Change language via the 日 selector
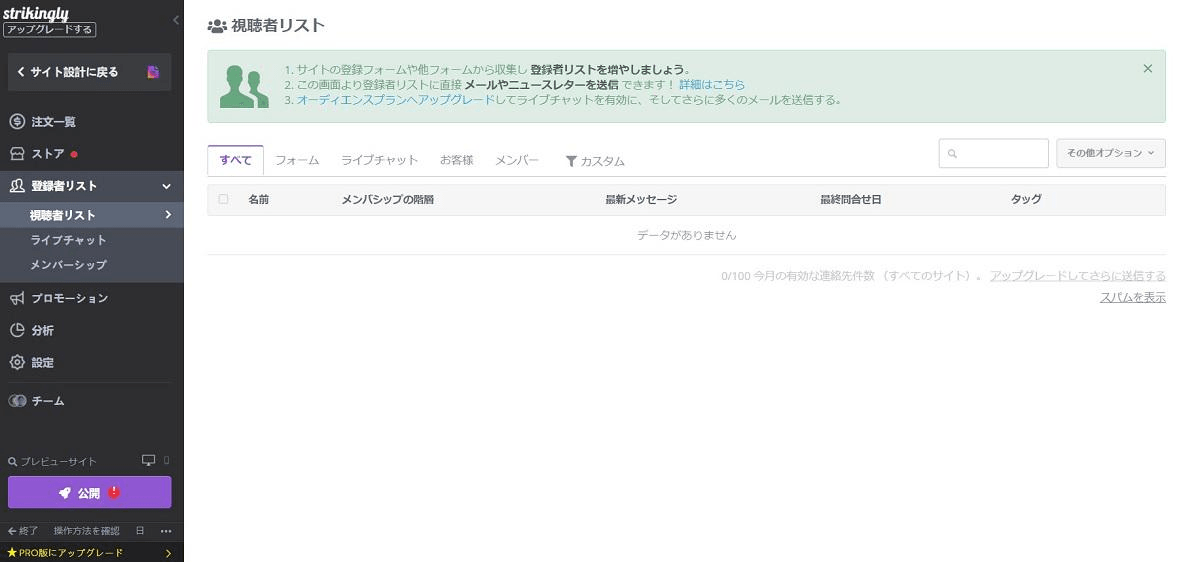 pos(140,531)
